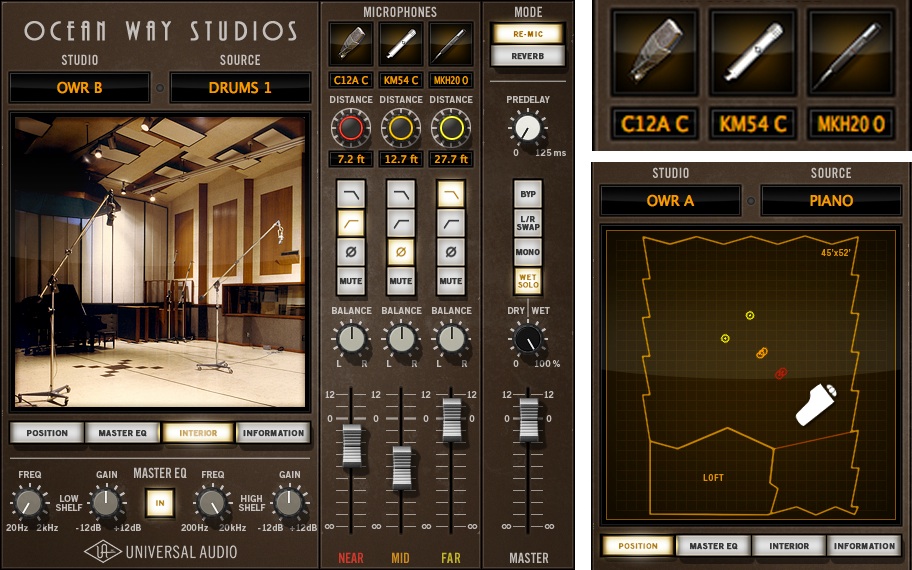Image resolution: width=912 pixels, height=570 pixels.
Task: Open the large MKH20 O label in the enlarged inset
Action: 851,123
